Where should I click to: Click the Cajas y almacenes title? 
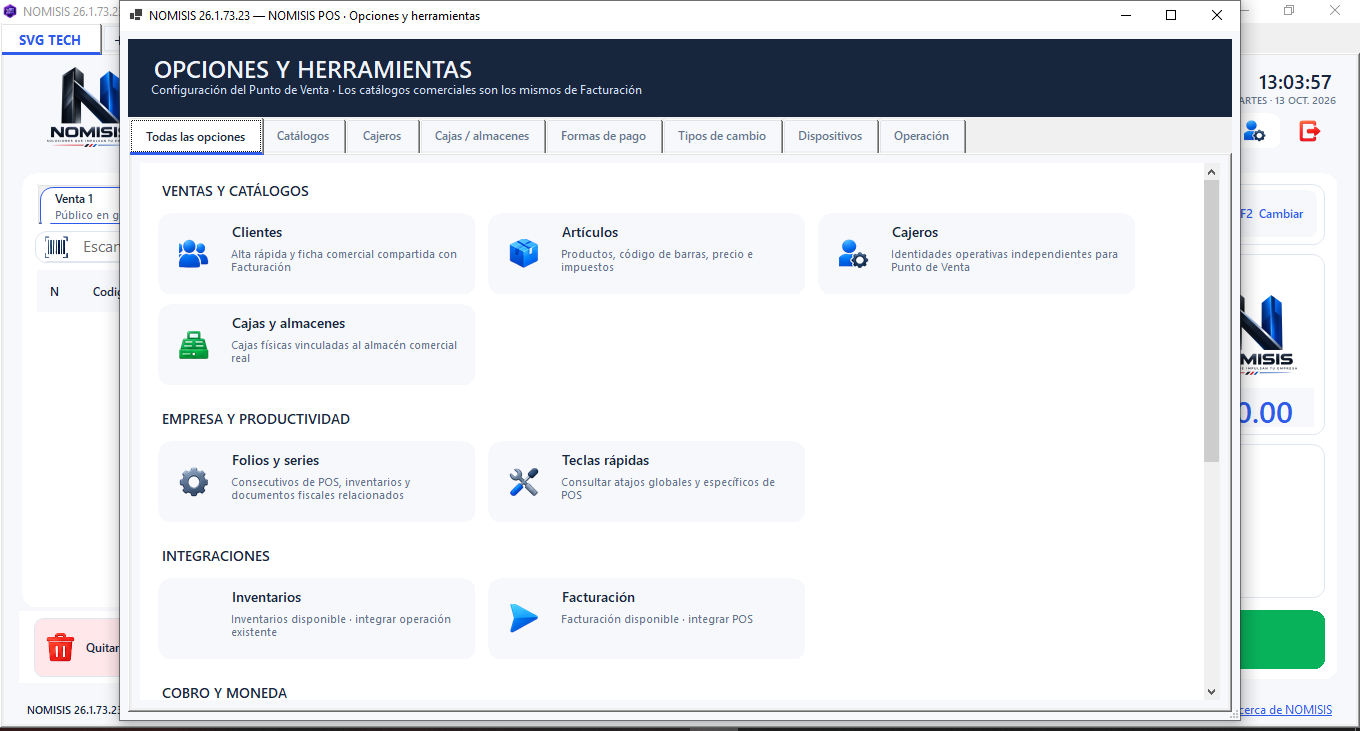point(288,323)
